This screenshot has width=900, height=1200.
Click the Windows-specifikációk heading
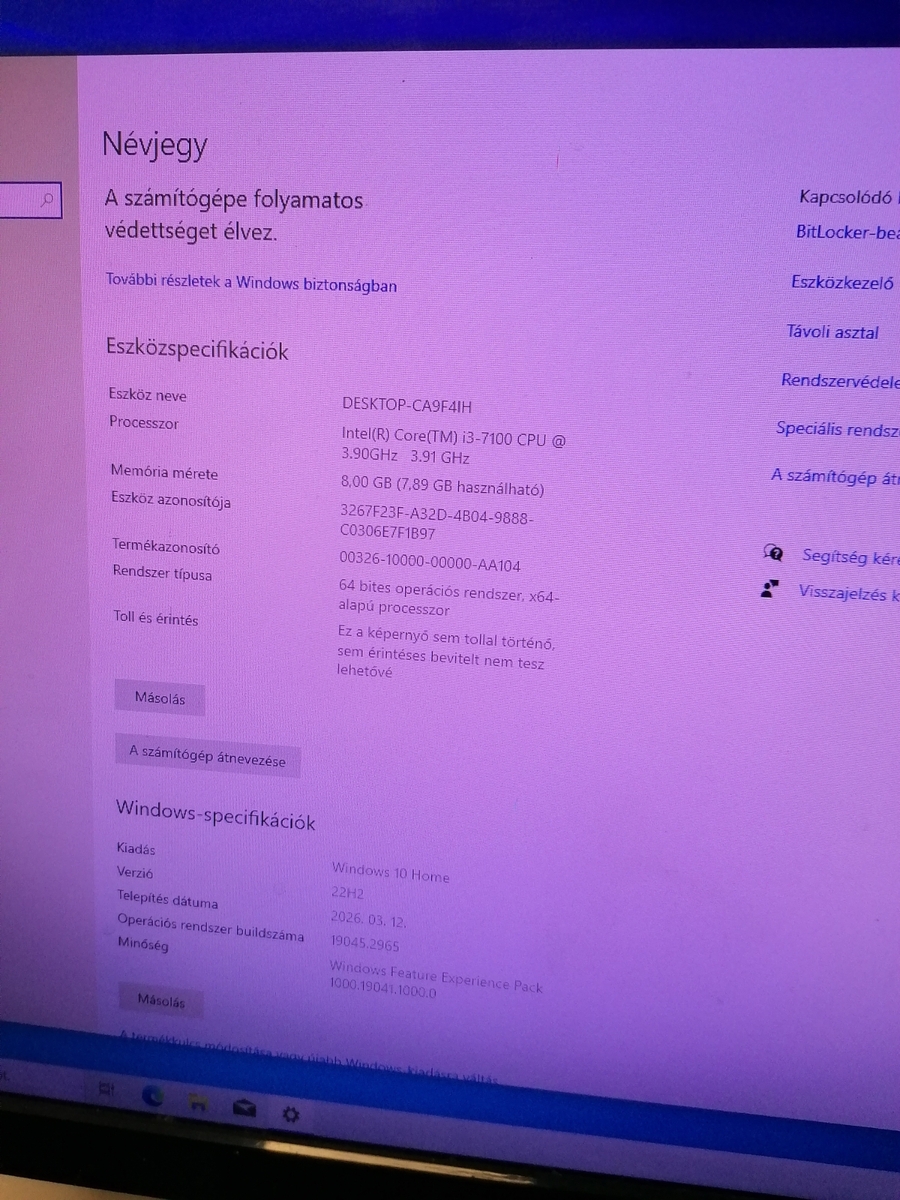(215, 814)
